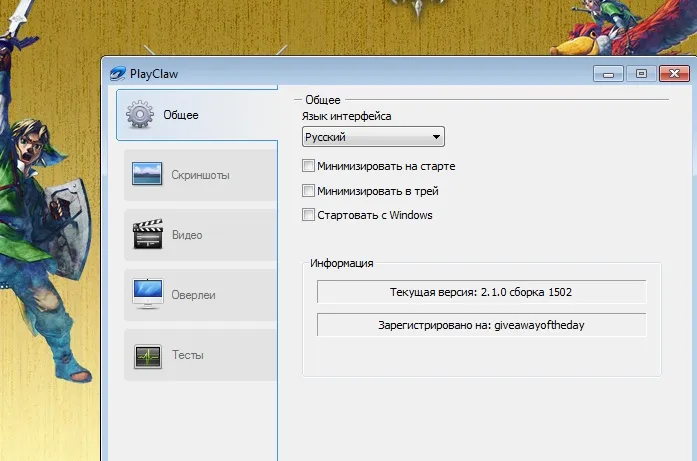Viewport: 697px width, 461px height.
Task: Click the arrow of the Русский dropdown
Action: pyautogui.click(x=436, y=138)
